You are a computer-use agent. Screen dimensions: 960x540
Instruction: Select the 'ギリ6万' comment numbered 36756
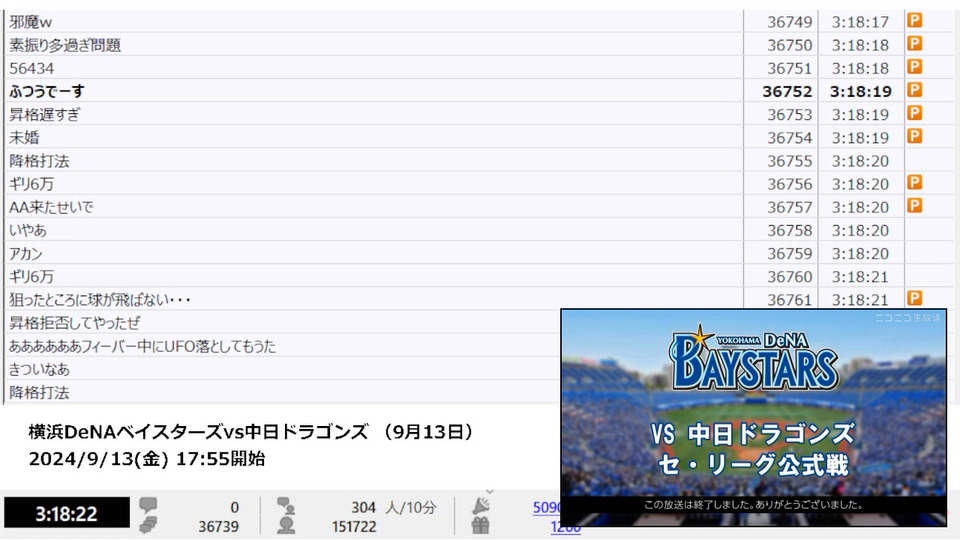tap(373, 184)
